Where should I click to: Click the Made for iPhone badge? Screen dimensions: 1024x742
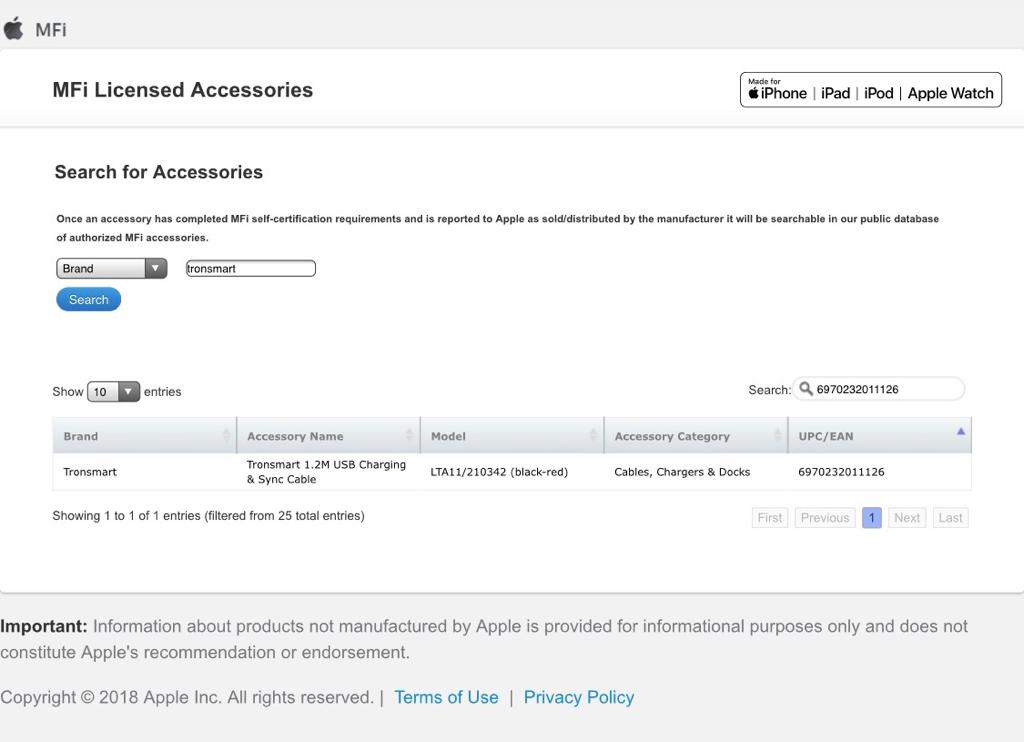(871, 89)
